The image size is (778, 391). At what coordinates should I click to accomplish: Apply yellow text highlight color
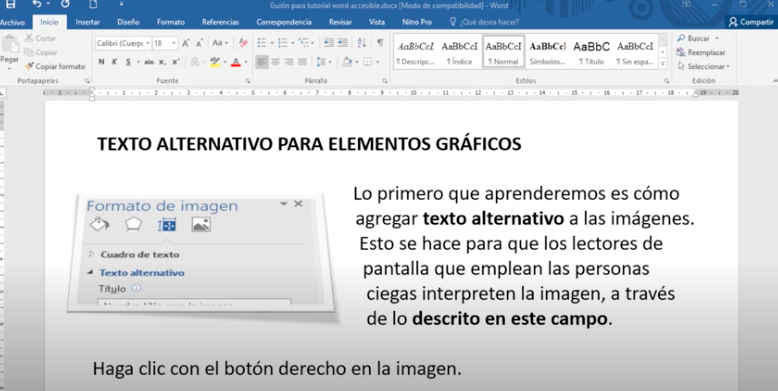(x=215, y=62)
